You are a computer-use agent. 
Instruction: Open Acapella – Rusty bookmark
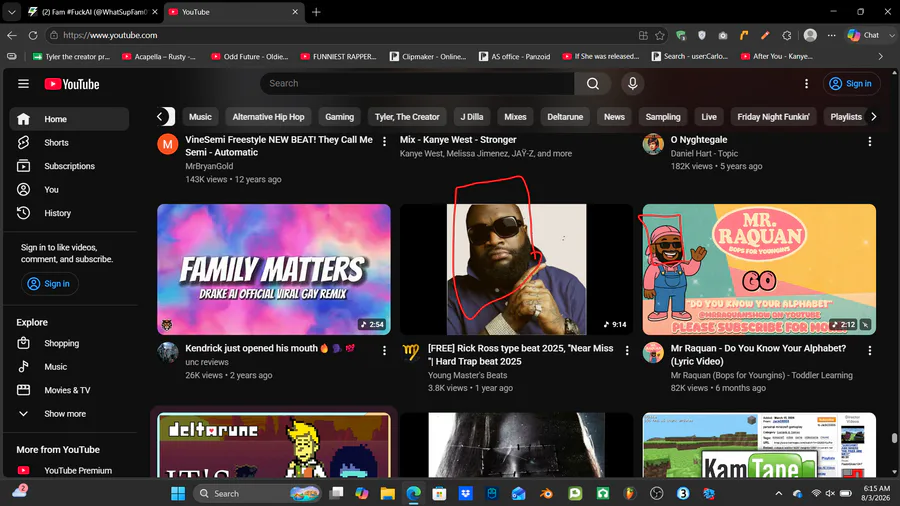tap(160, 56)
